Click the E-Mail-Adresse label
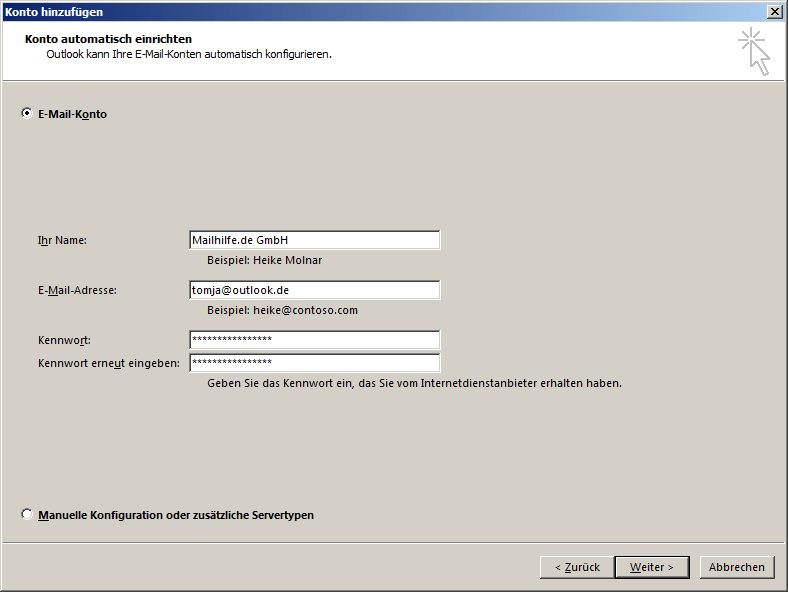The image size is (788, 592). click(x=77, y=290)
